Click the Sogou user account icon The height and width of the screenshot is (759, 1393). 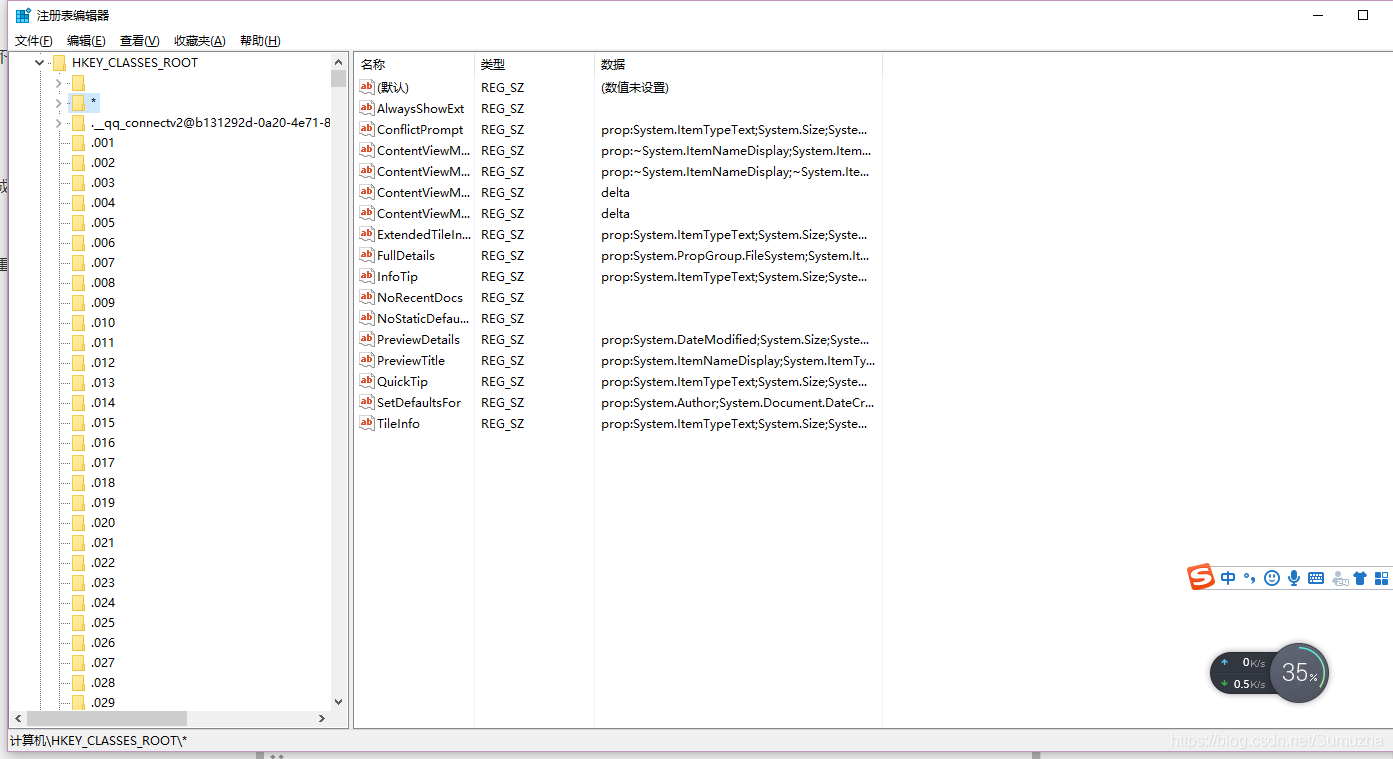point(1338,578)
